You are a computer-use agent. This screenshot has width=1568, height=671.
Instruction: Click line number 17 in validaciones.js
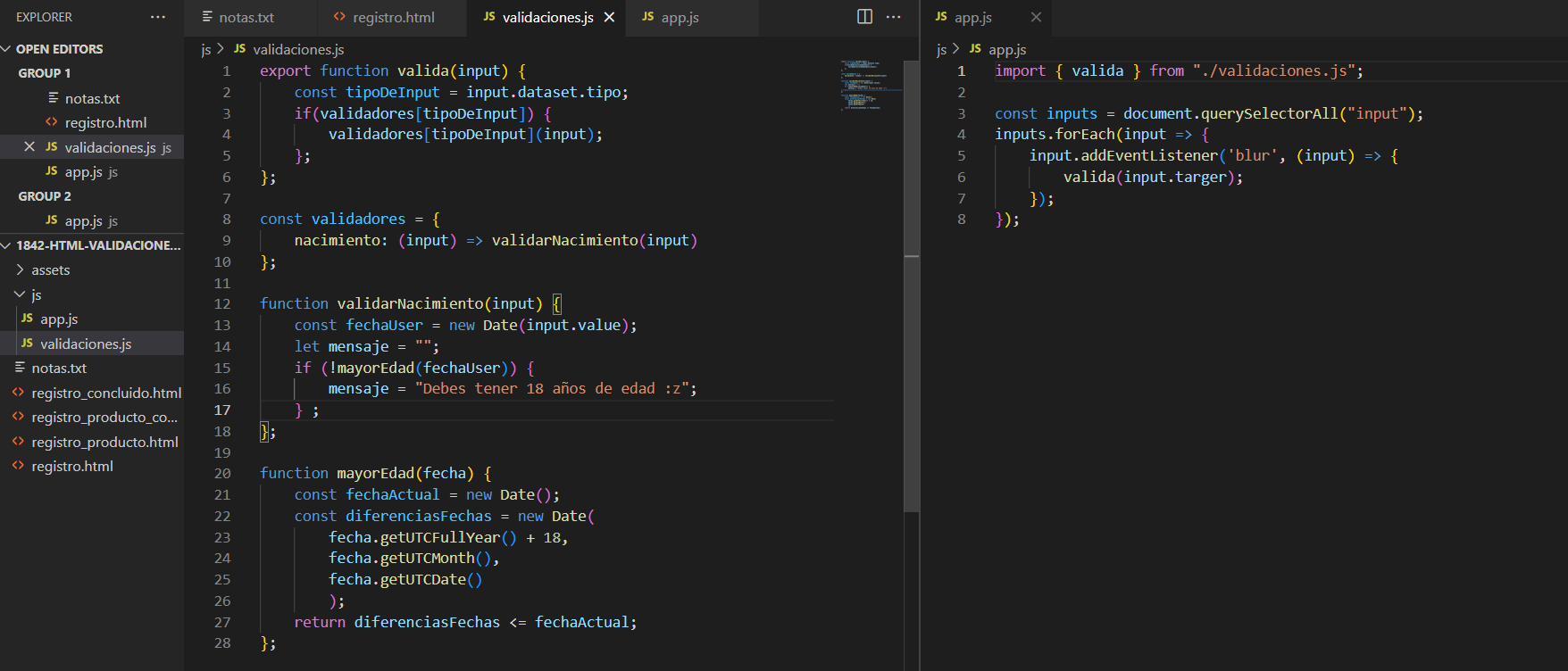click(222, 410)
